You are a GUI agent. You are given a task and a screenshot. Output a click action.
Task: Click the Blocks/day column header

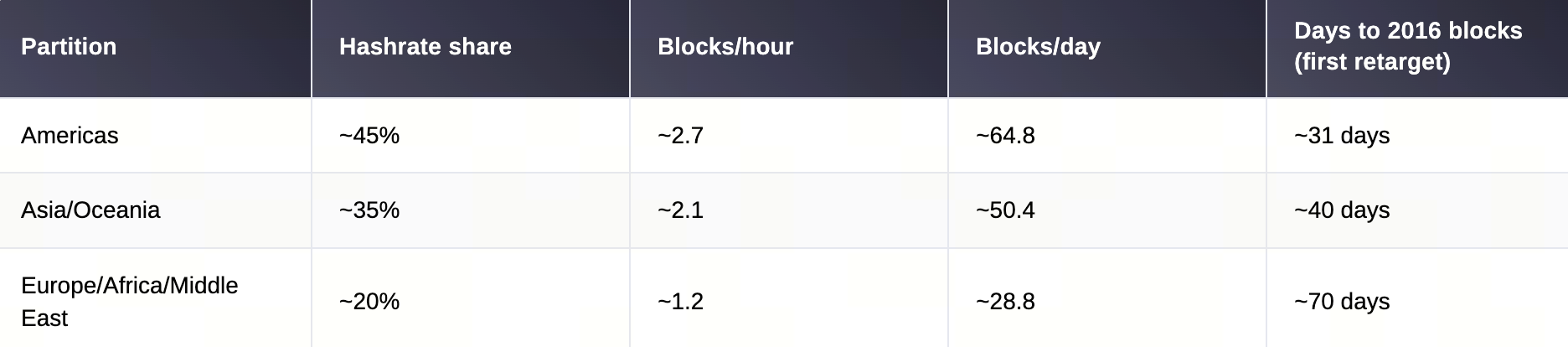click(x=1038, y=47)
